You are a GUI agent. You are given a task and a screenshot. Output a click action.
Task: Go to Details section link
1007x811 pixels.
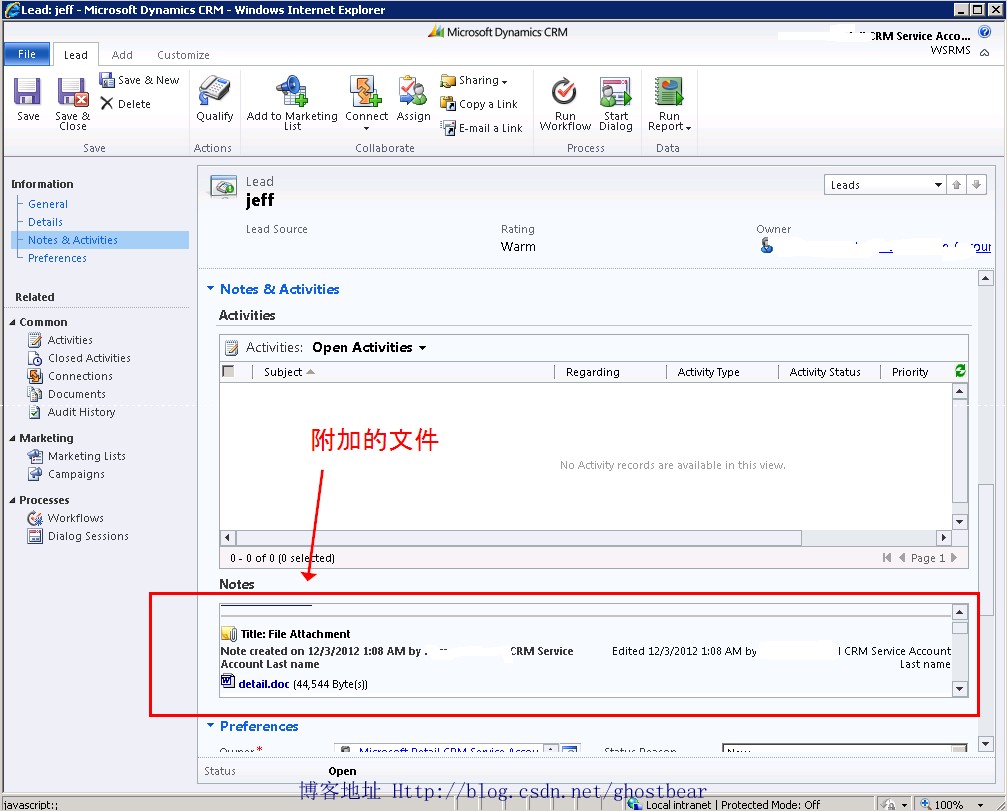click(x=45, y=222)
